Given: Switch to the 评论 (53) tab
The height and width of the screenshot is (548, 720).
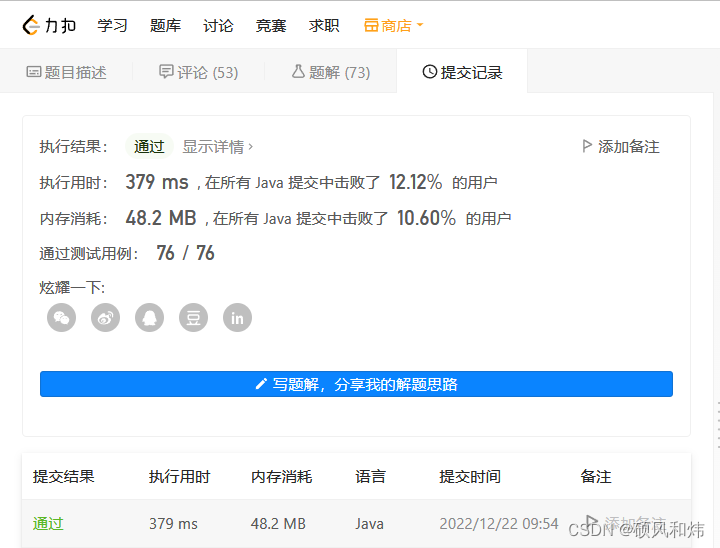Looking at the screenshot, I should click(x=198, y=72).
